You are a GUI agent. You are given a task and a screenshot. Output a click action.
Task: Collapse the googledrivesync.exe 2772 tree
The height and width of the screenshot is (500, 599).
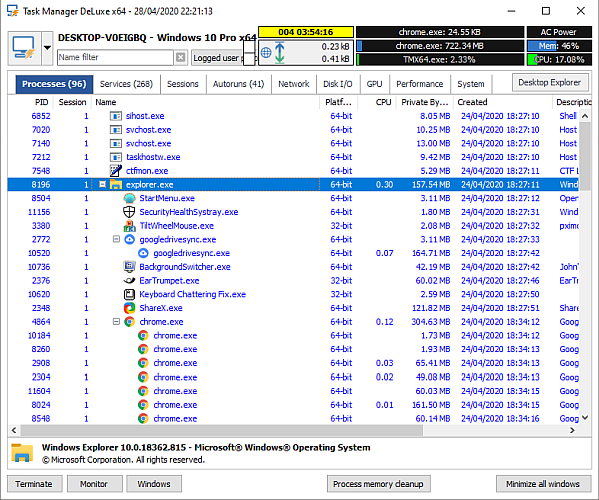click(x=116, y=239)
